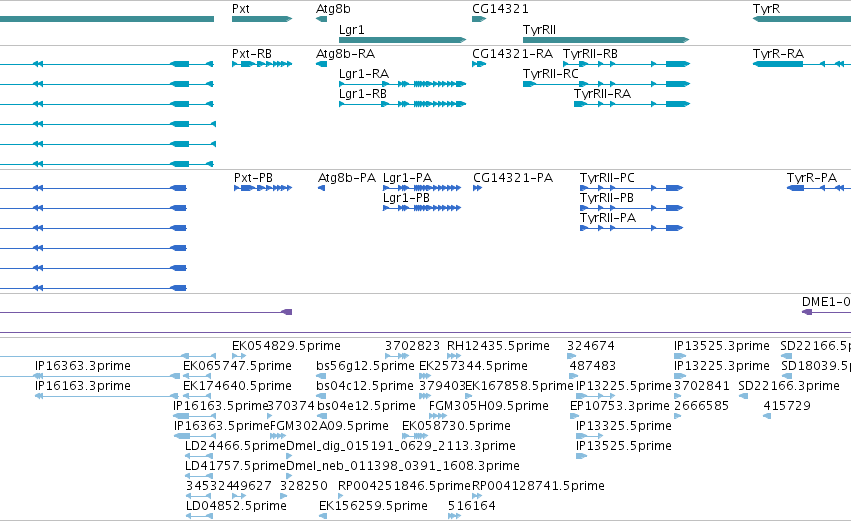The width and height of the screenshot is (851, 521).
Task: Click the TyrRII gene label
Action: (x=539, y=29)
